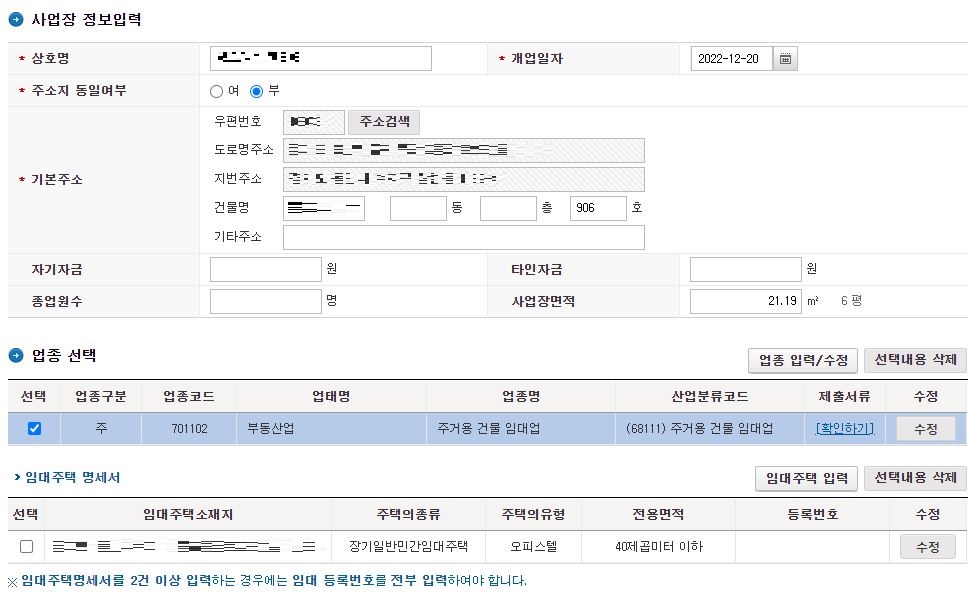Click the 임대주택 입력 button
Viewport: 980px width, 601px height.
805,478
